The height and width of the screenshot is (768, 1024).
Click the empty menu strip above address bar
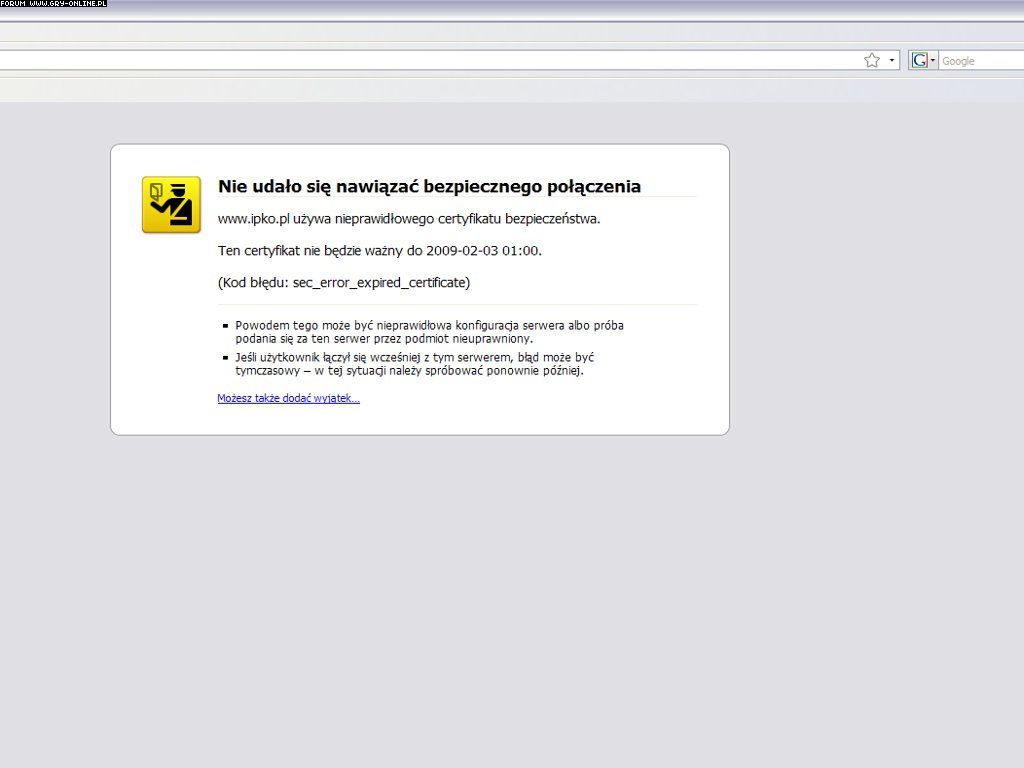[x=500, y=33]
